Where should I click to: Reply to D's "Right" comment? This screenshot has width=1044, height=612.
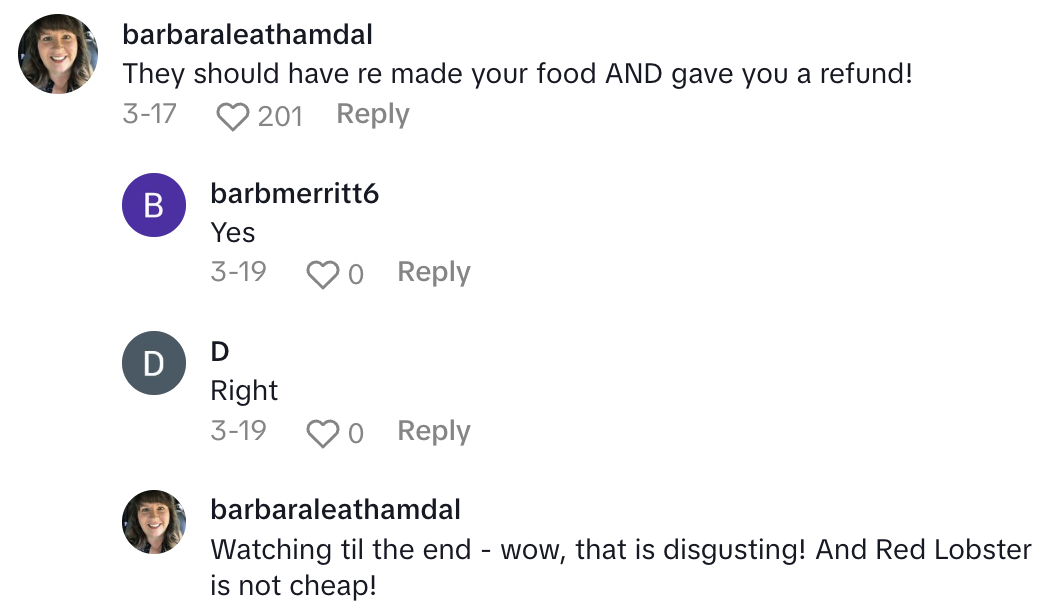pos(433,431)
